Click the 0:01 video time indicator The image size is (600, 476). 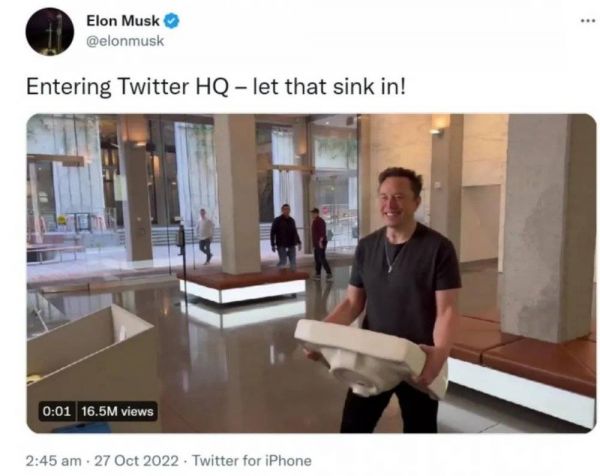pos(57,411)
